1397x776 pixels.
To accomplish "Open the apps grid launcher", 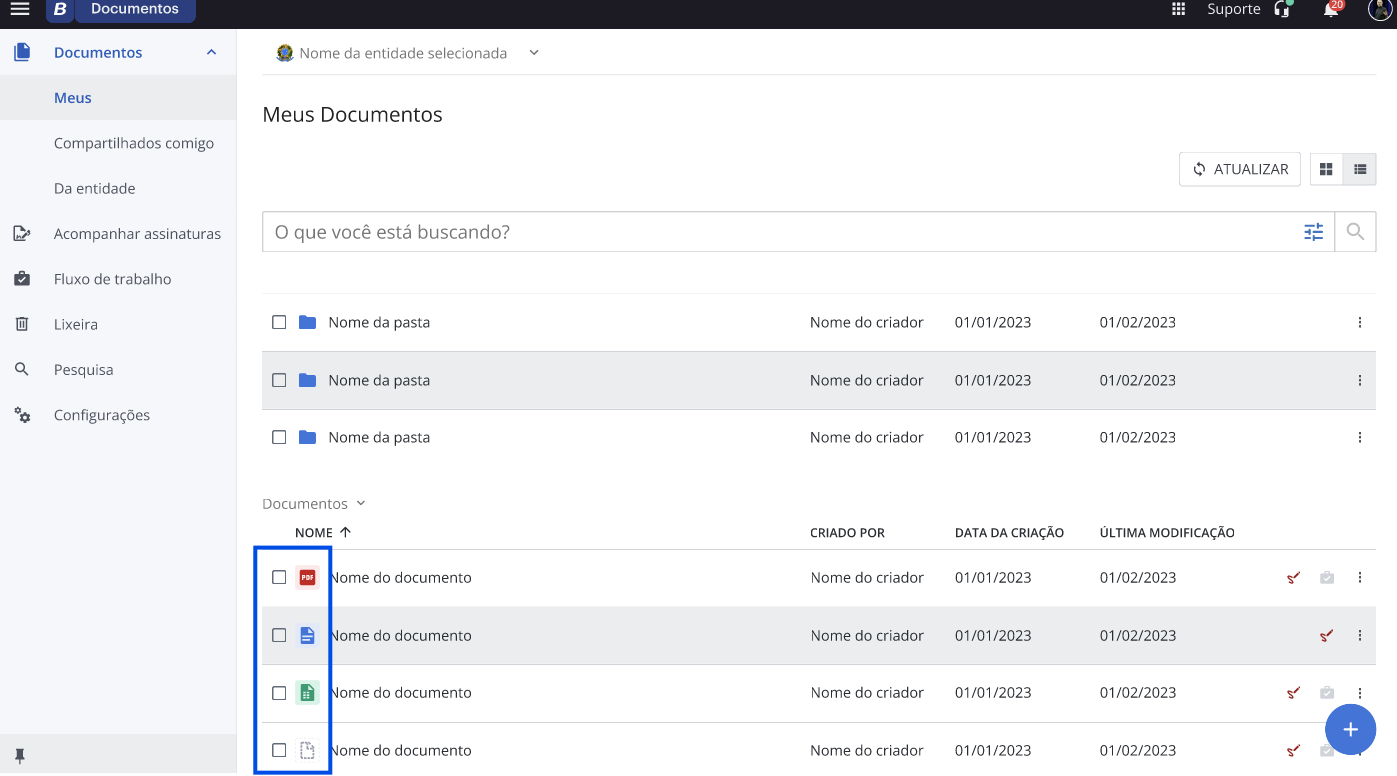I will pos(1178,10).
